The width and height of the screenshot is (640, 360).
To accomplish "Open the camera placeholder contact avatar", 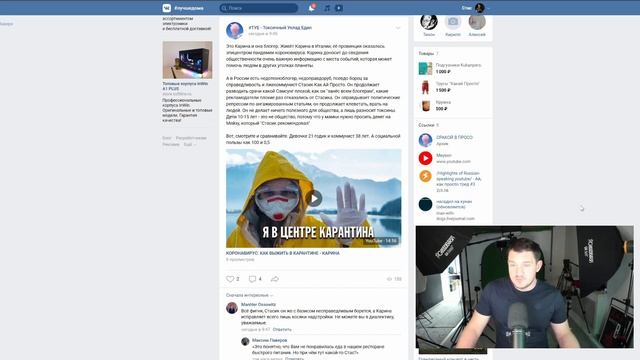I will pyautogui.click(x=453, y=21).
